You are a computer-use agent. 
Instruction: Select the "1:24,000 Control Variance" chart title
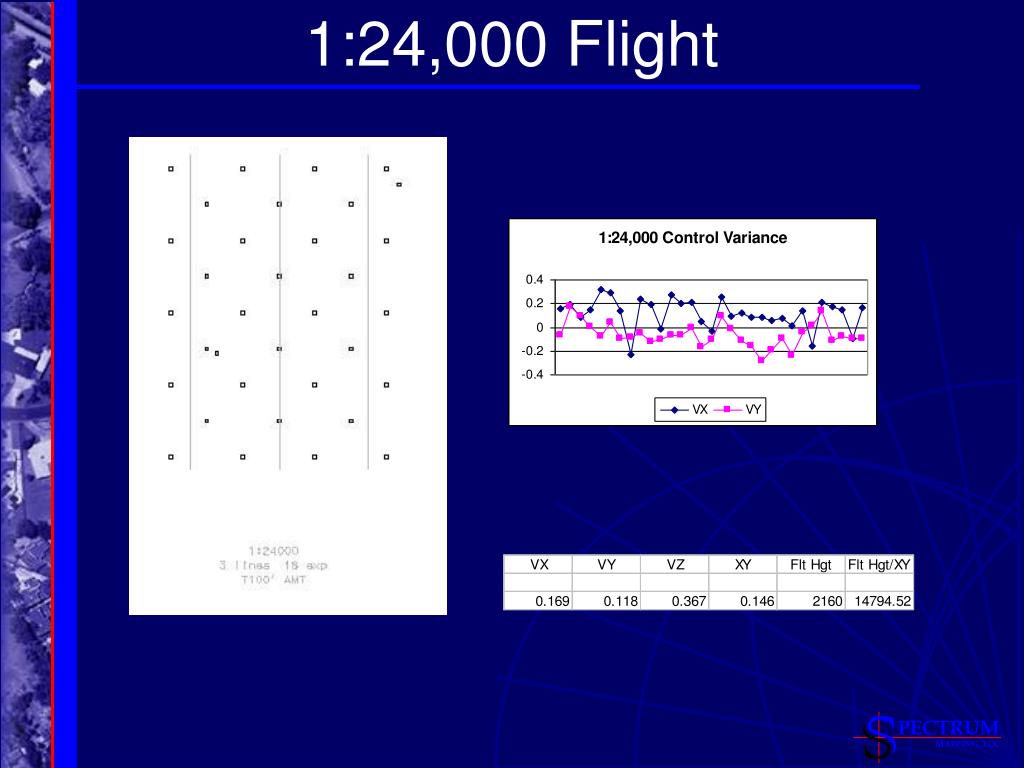point(692,238)
